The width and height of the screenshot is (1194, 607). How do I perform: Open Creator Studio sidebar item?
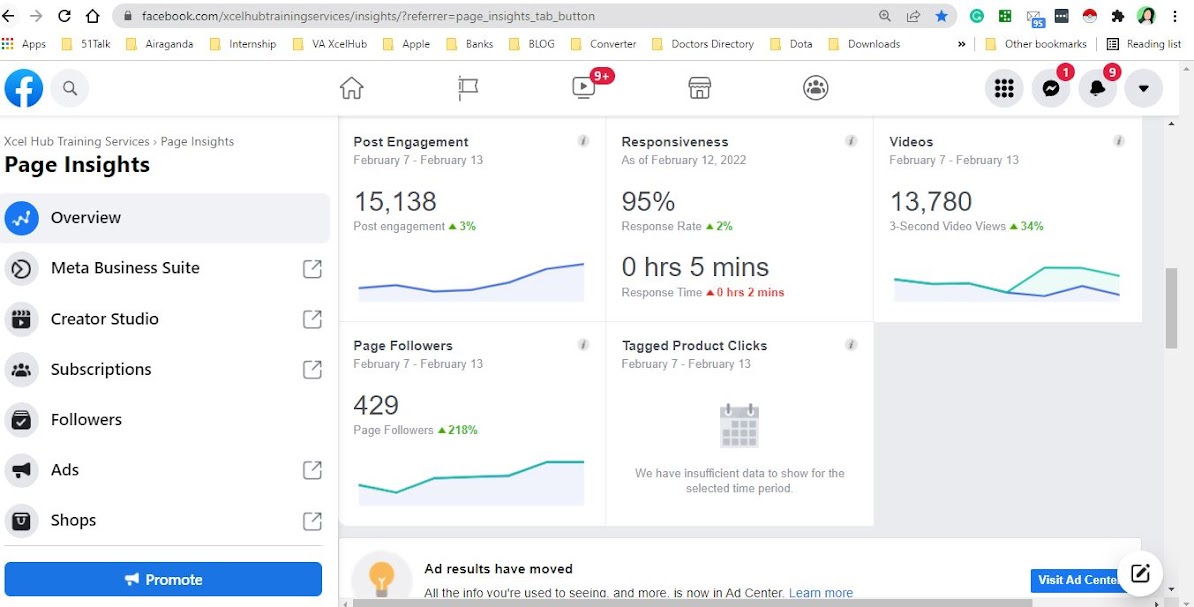166,319
